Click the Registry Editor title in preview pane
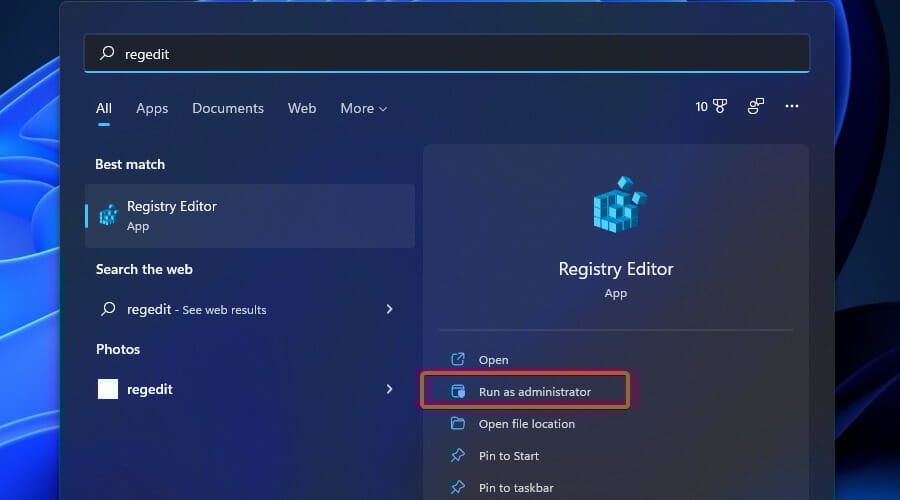The height and width of the screenshot is (500, 900). pyautogui.click(x=616, y=269)
